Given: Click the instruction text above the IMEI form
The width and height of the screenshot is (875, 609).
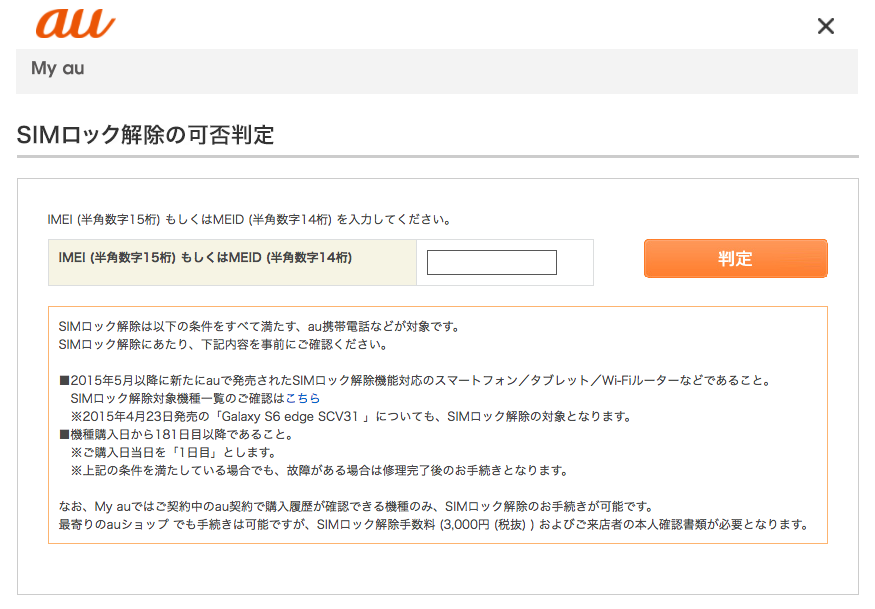Looking at the screenshot, I should (249, 219).
